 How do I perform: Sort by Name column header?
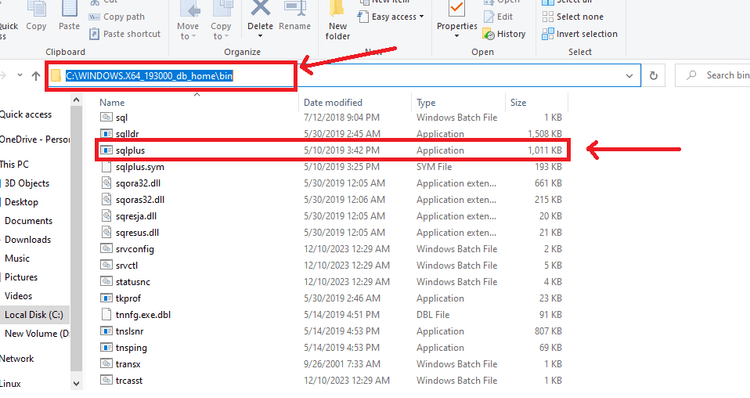point(112,102)
